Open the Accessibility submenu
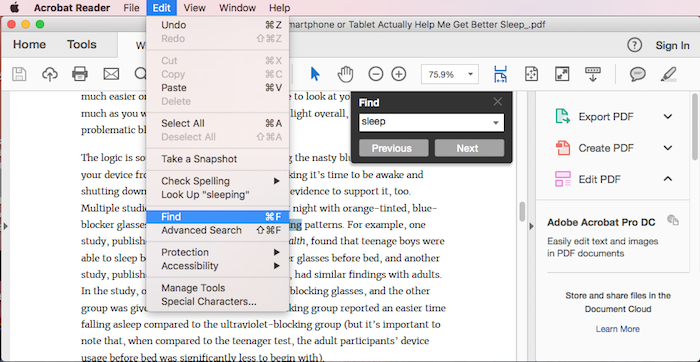Viewport: 700px width, 362px height. coord(217,266)
